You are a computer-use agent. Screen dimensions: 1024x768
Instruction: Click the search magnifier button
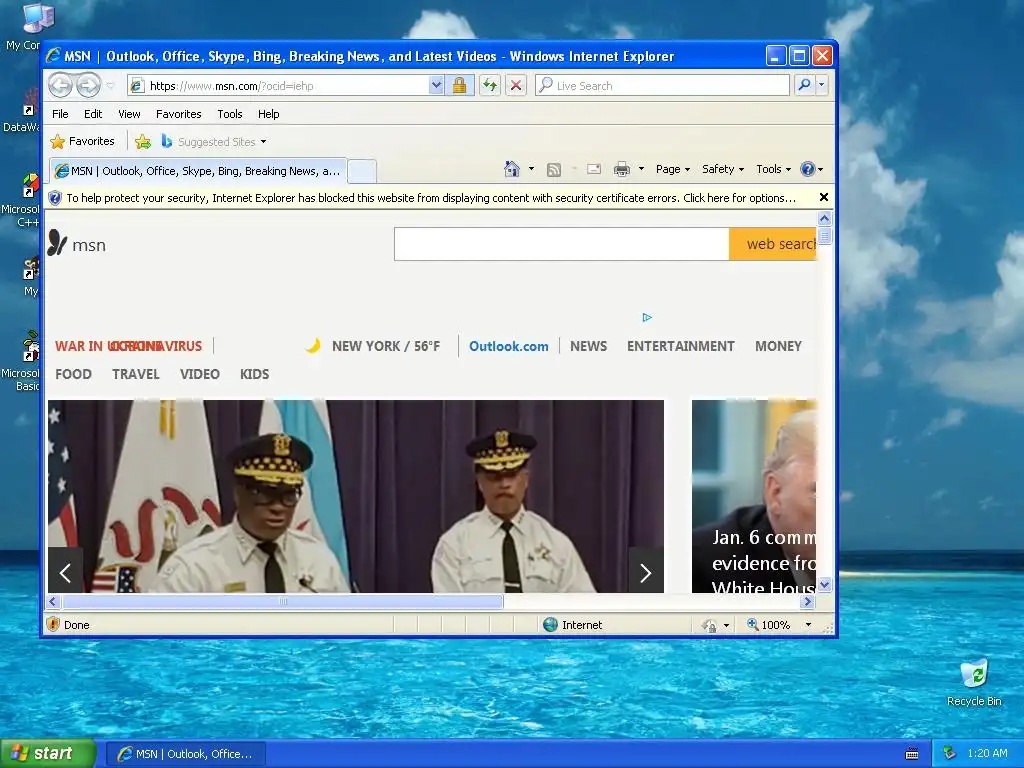(805, 86)
